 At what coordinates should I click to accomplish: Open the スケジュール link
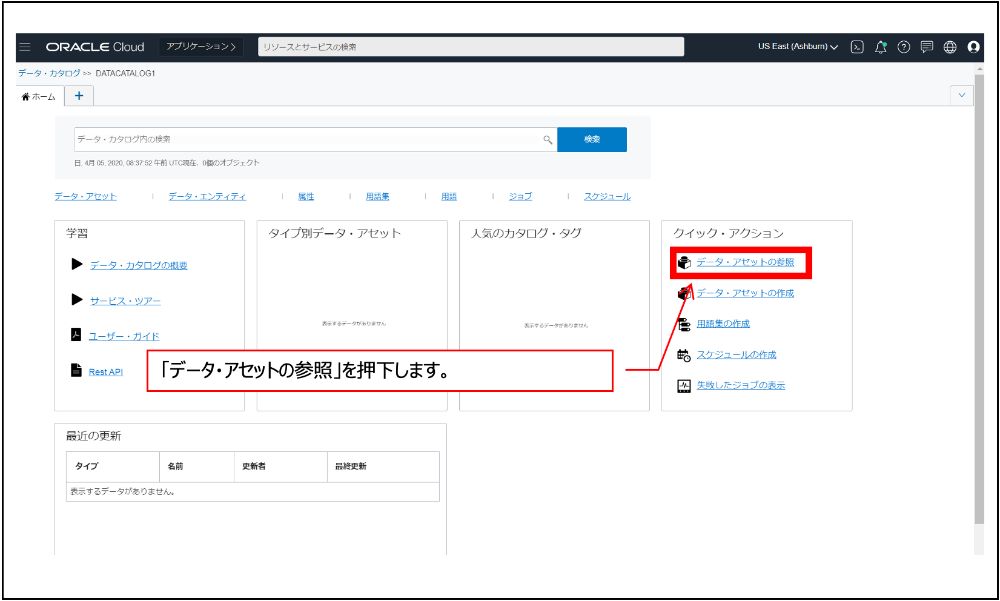[607, 197]
